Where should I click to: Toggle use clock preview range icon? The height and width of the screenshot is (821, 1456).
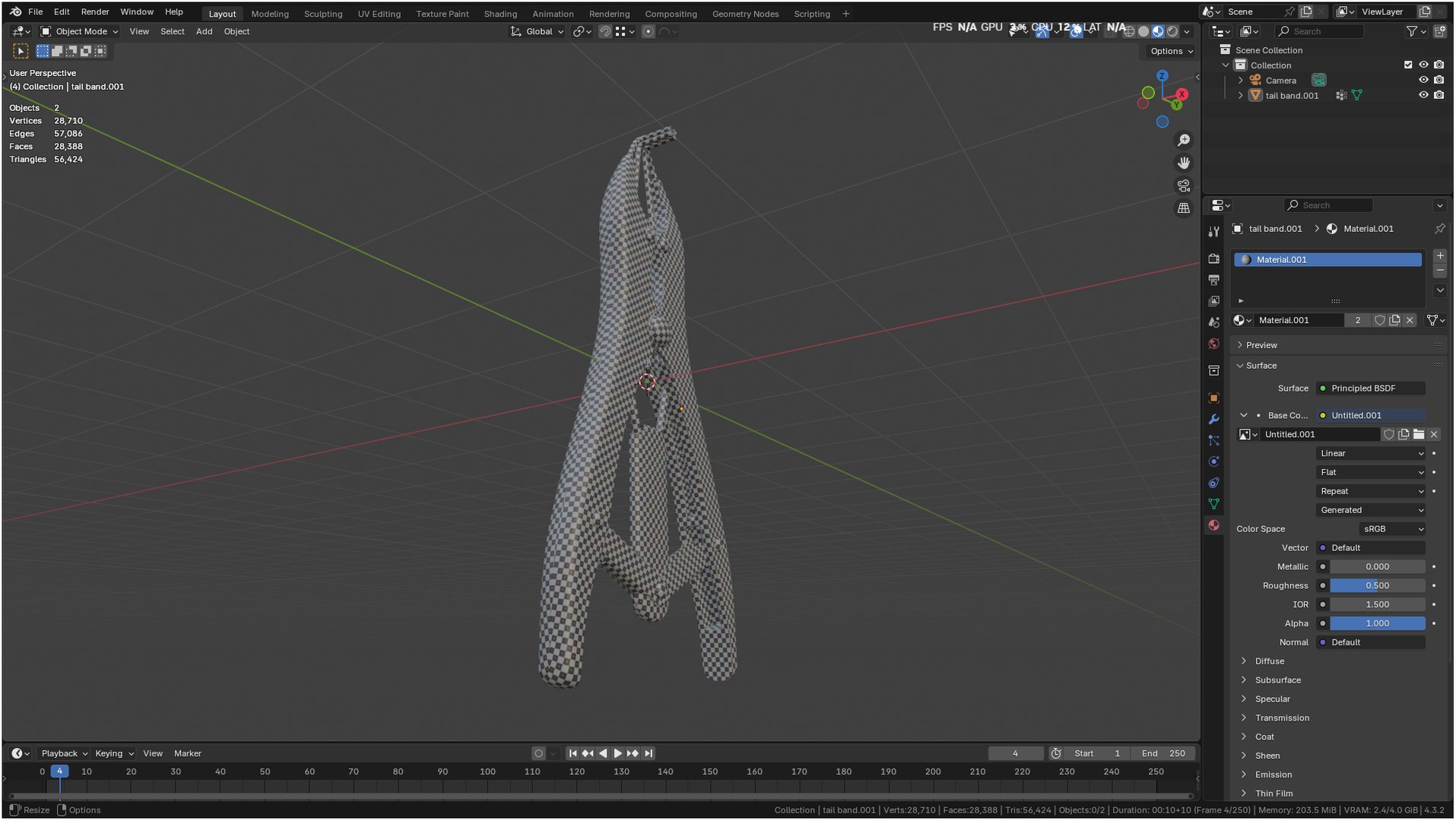[x=1056, y=754]
